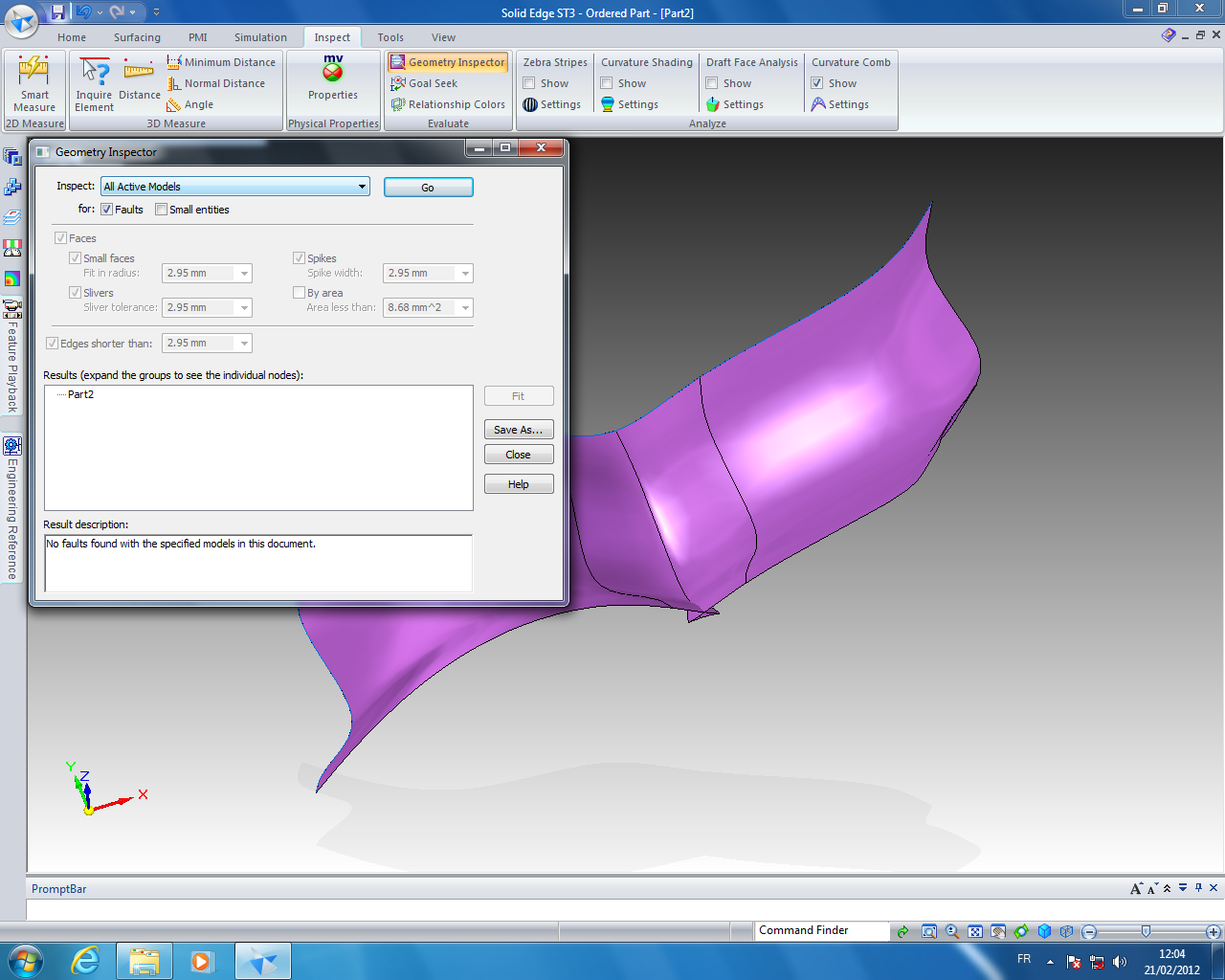1225x980 pixels.
Task: Enable the Small entities checkbox
Action: pos(161,210)
